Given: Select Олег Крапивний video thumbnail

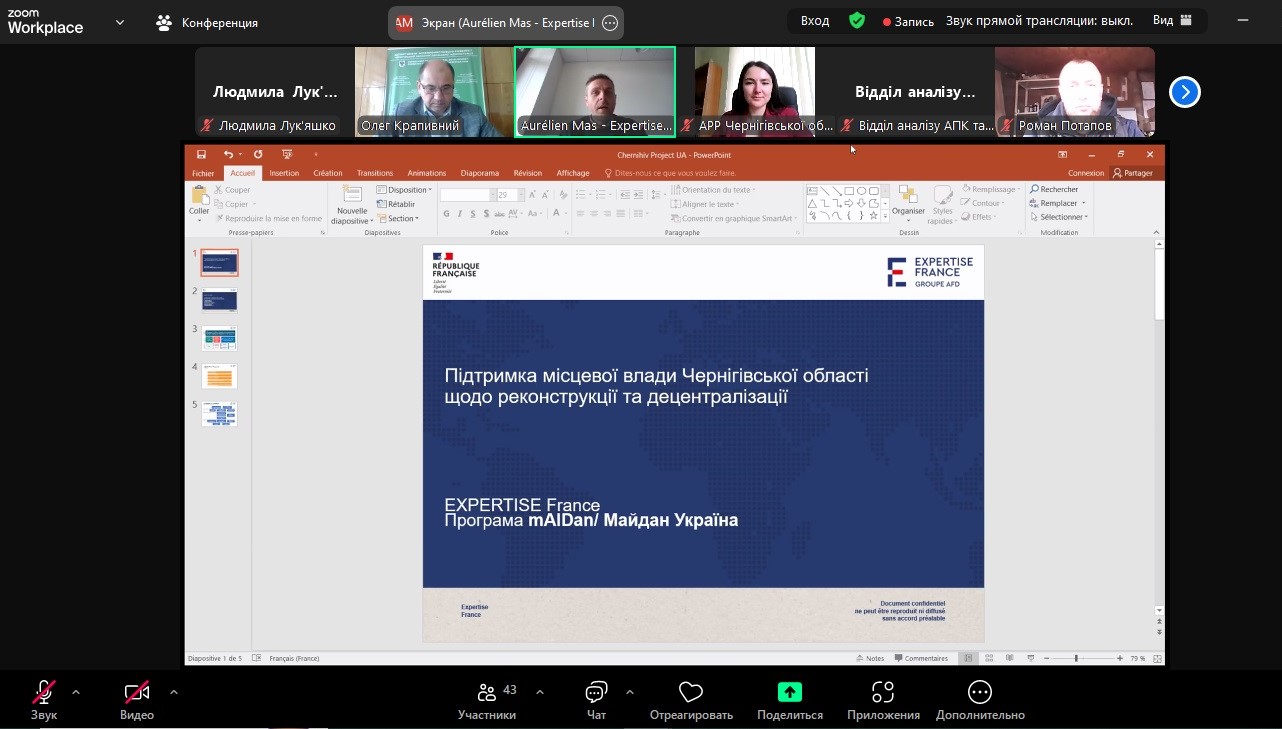Looking at the screenshot, I should 434,91.
